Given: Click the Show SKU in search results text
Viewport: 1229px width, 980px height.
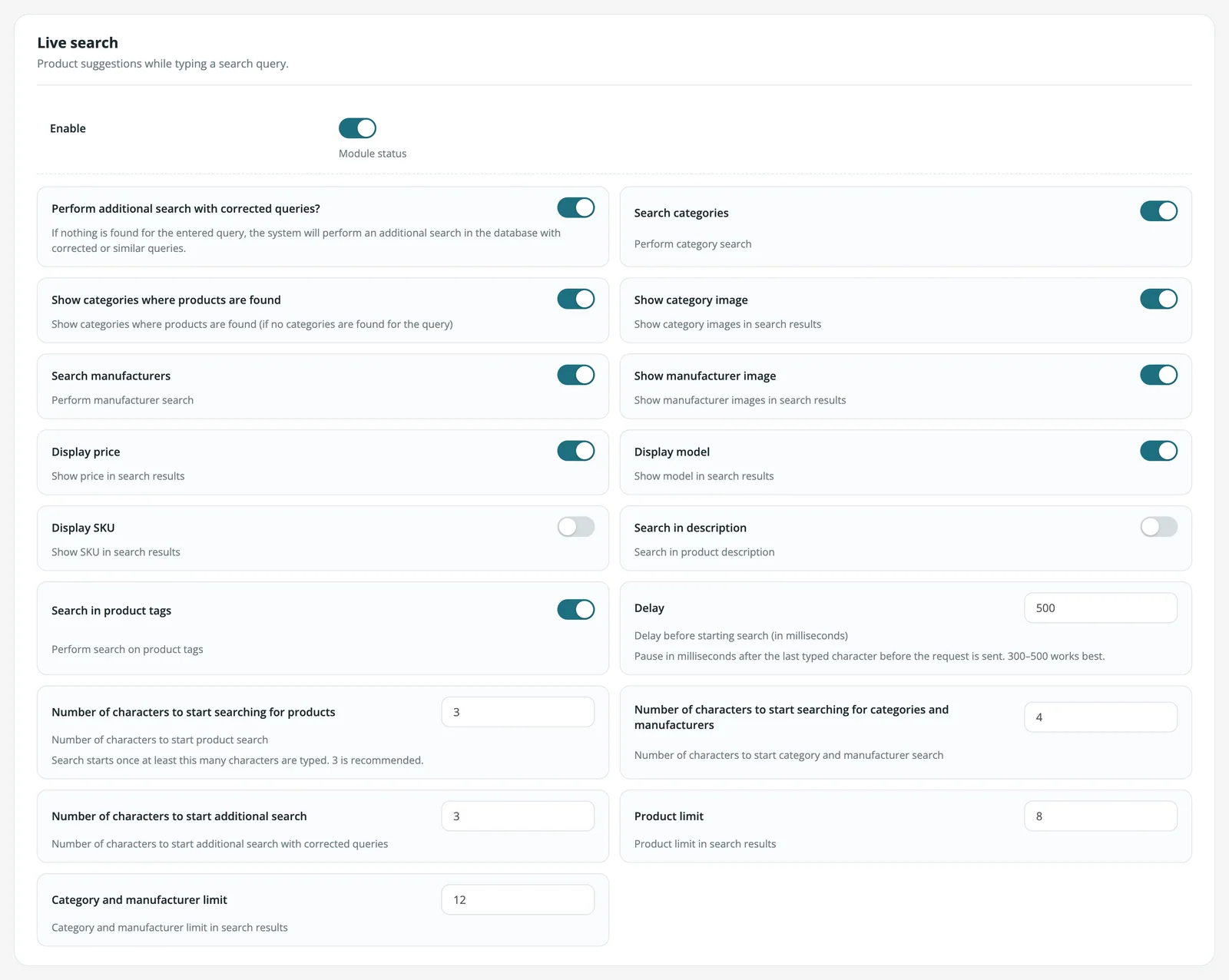Looking at the screenshot, I should pos(116,552).
